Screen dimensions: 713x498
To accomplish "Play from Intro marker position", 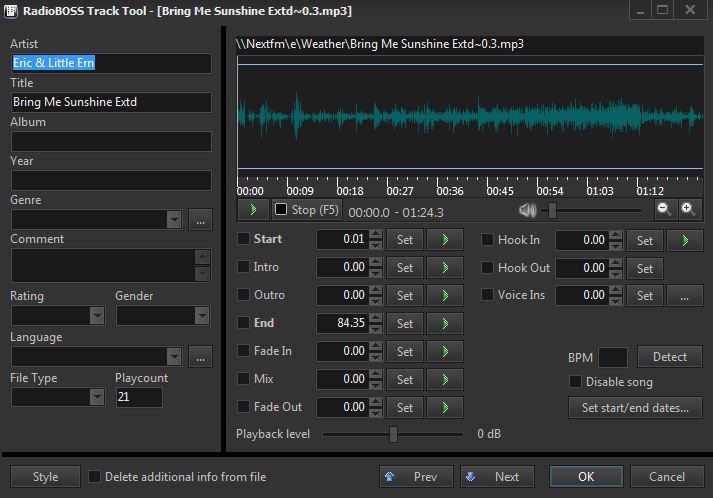I will [445, 267].
